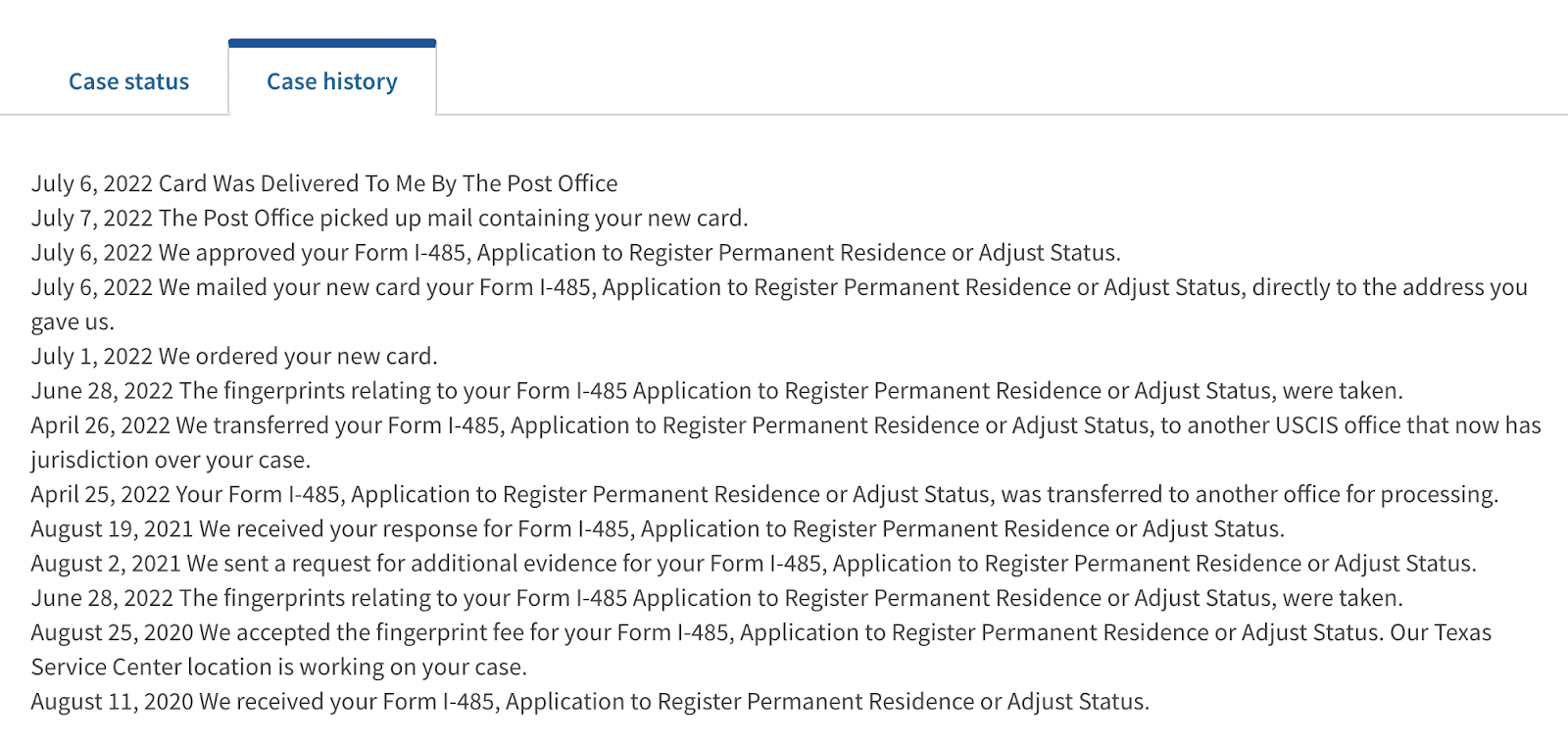Click the fingerprints entry below the July 1 entry
The width and height of the screenshot is (1568, 744).
point(716,391)
